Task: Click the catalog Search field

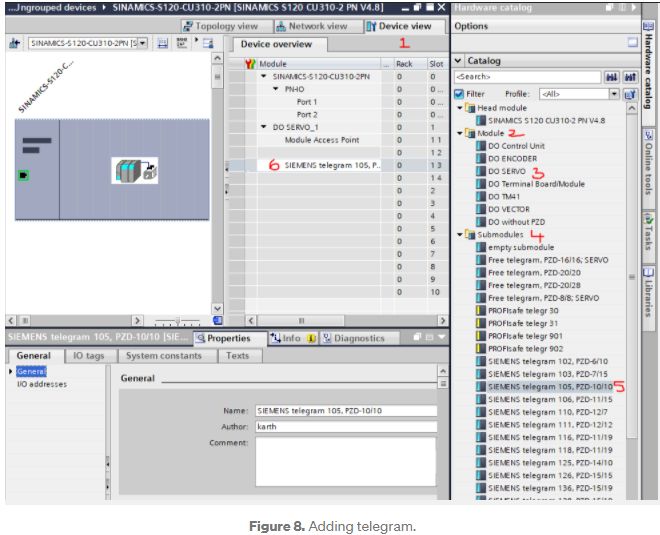Action: [x=527, y=77]
